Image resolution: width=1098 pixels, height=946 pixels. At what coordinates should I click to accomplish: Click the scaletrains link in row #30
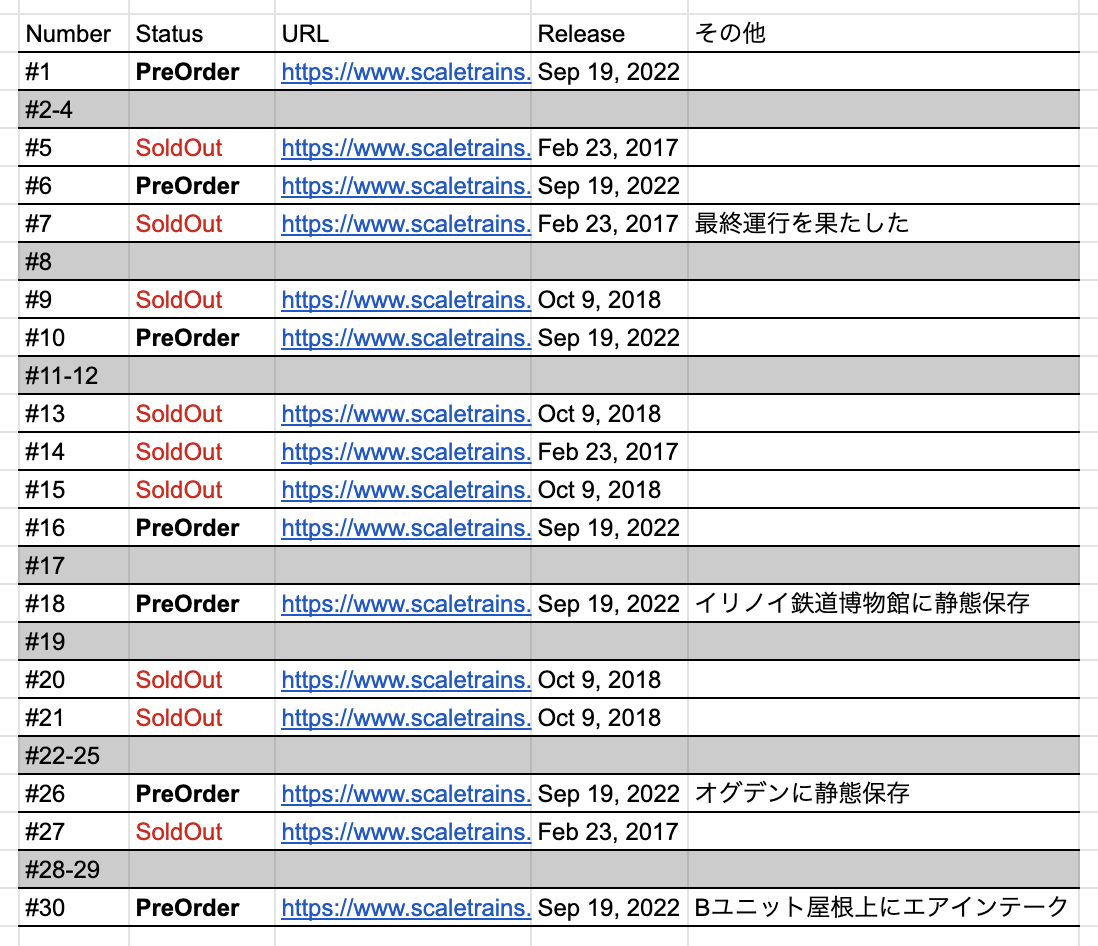pos(405,908)
